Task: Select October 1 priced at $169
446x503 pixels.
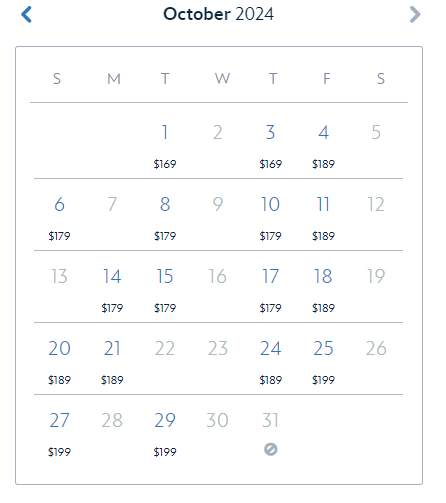Action: point(165,146)
